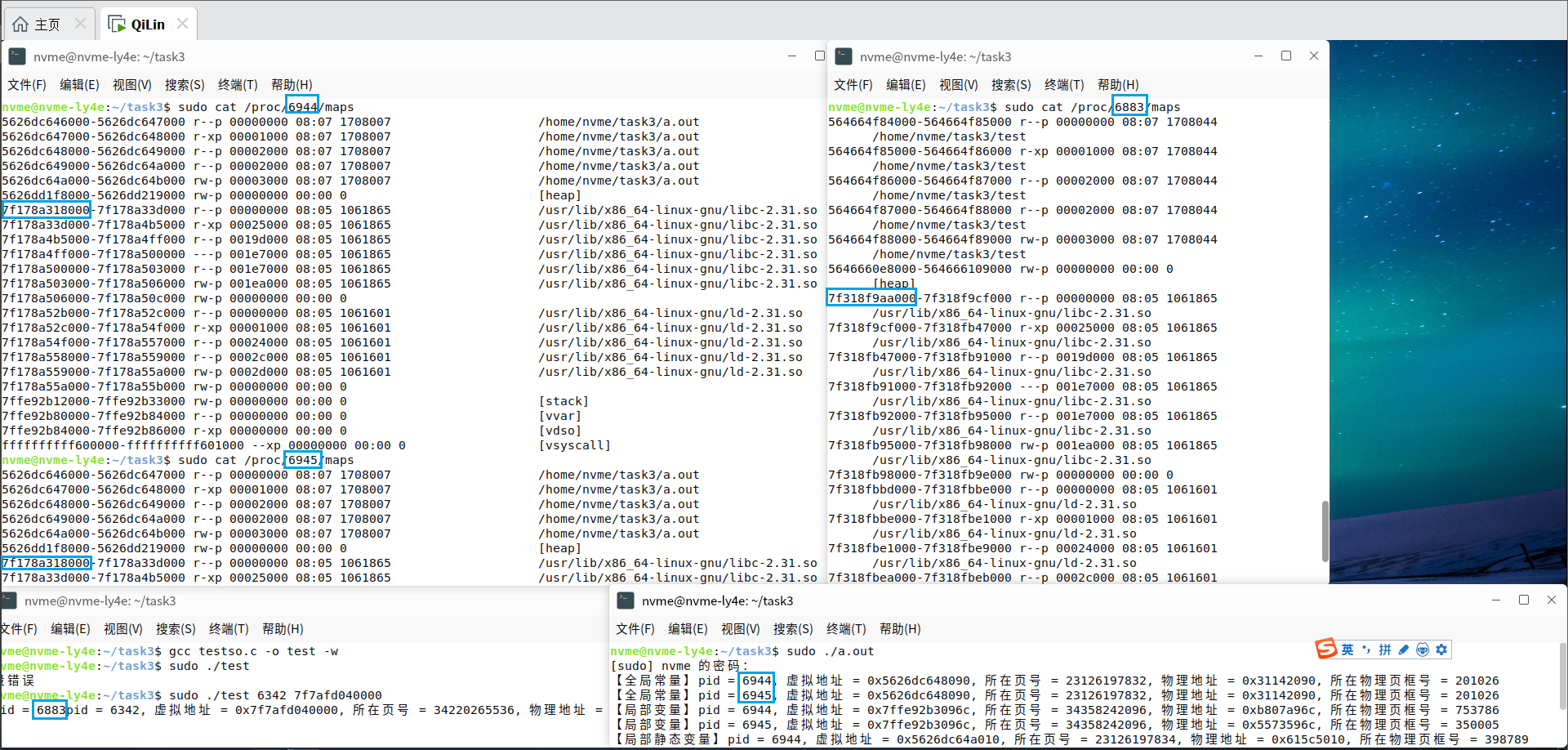
Task: Click the [stack] row in the 6944 maps output
Action: click(295, 401)
